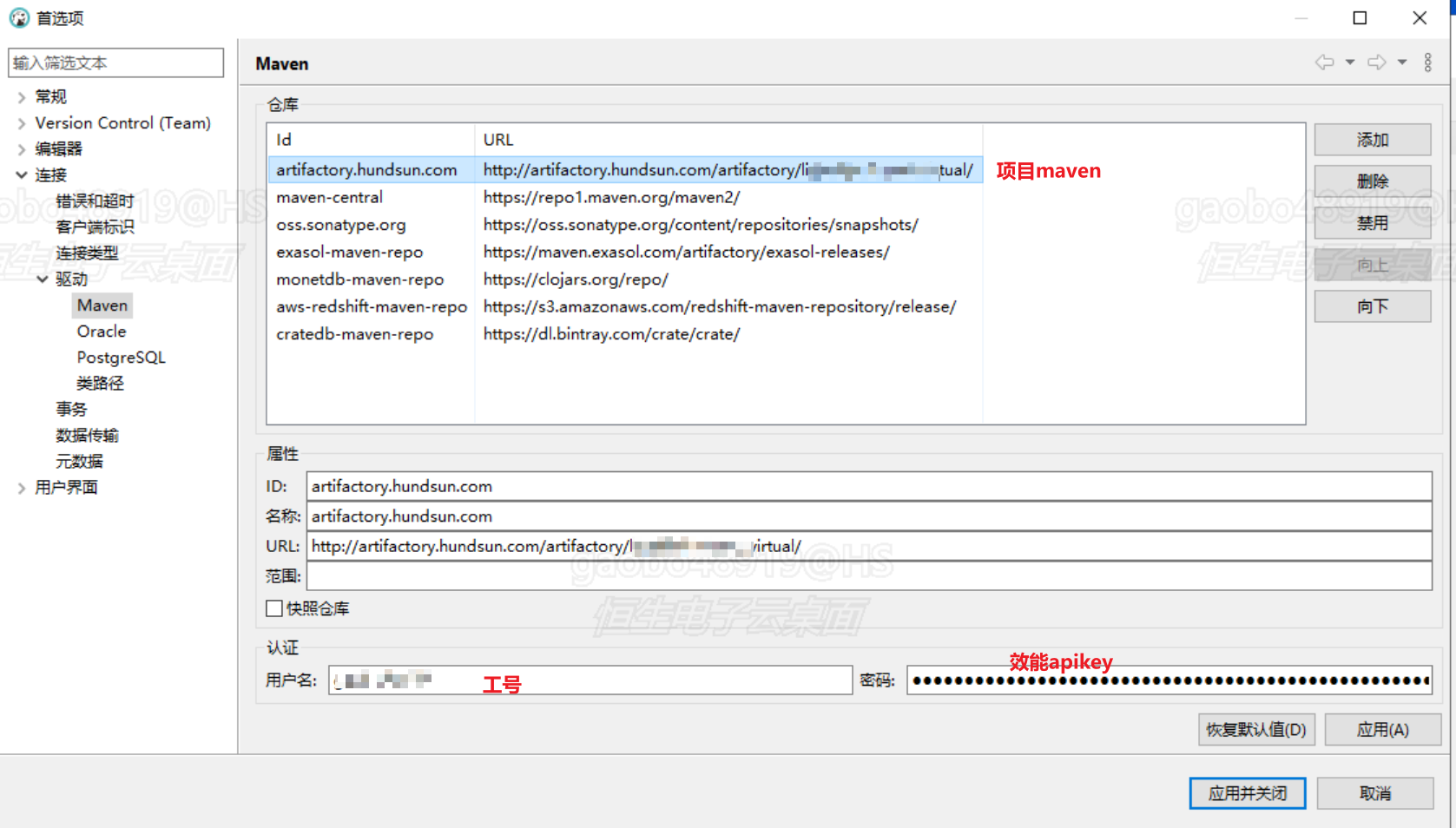Click 恢复默认值(D) button
This screenshot has width=1456, height=828.
tap(1256, 730)
